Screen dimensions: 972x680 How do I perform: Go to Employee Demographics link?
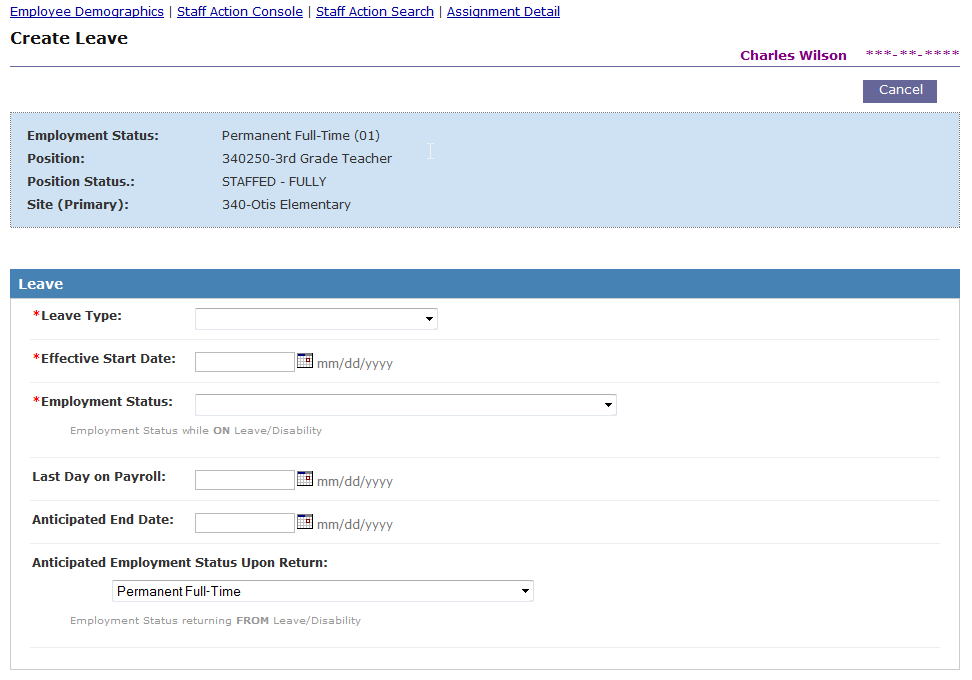(x=87, y=12)
